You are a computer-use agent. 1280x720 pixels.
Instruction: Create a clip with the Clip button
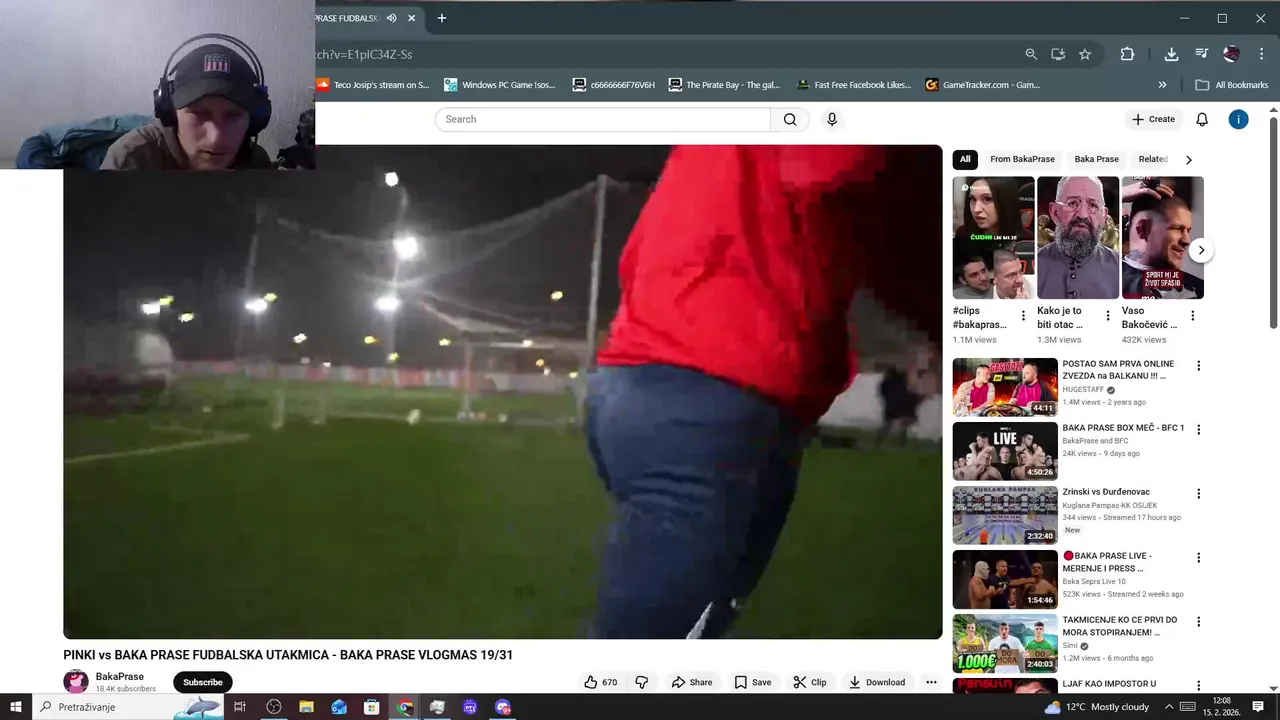(x=810, y=682)
